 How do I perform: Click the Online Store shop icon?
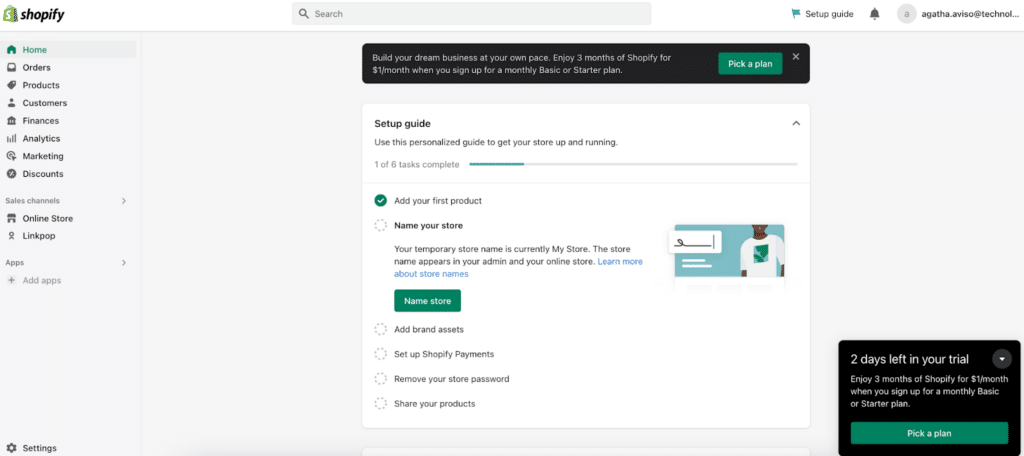coord(11,218)
